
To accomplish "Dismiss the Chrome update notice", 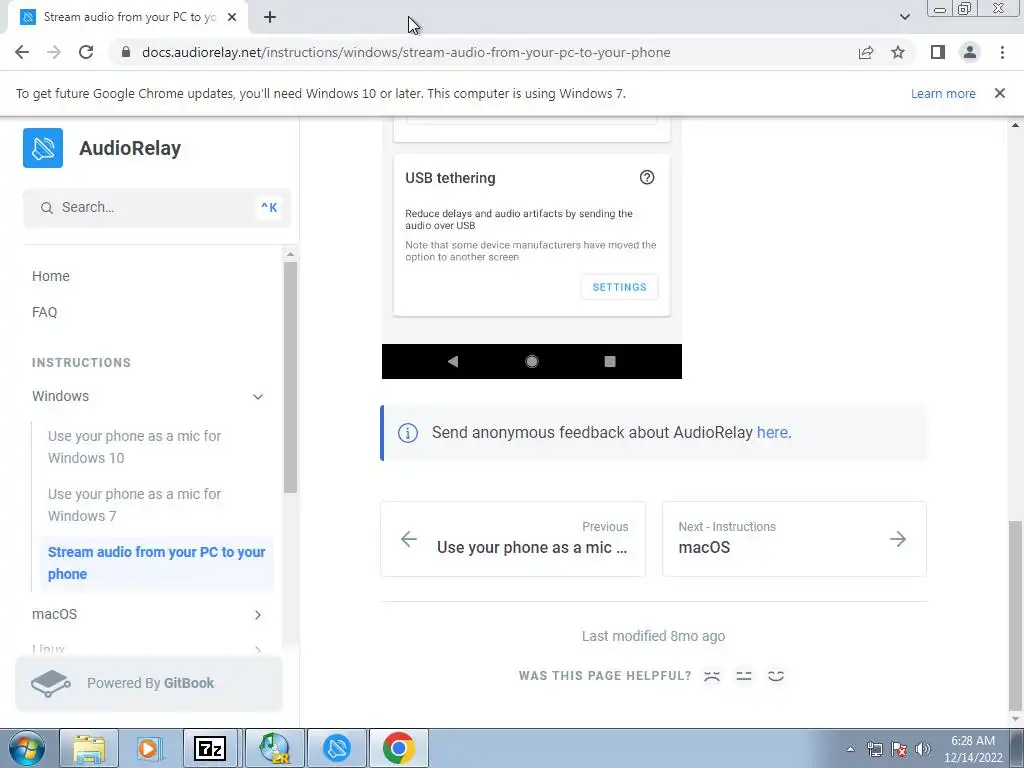I will [x=1000, y=93].
